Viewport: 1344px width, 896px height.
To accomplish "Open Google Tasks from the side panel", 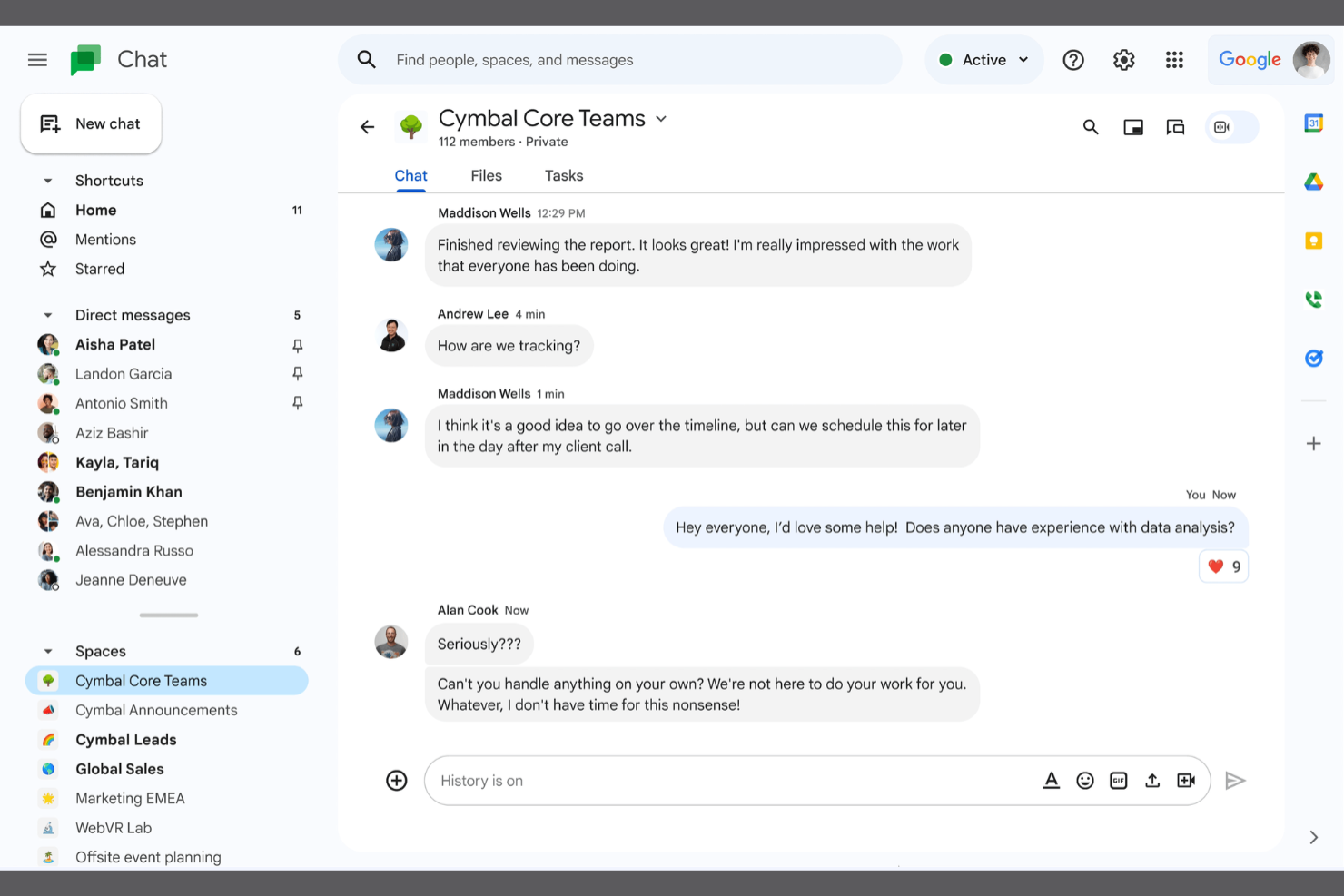I will tap(1313, 358).
